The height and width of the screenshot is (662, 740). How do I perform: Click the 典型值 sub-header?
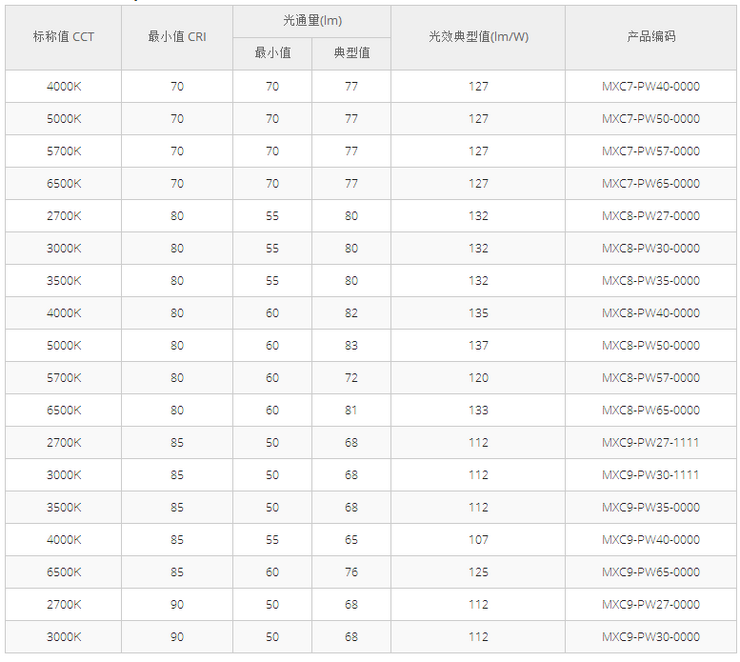(x=352, y=53)
